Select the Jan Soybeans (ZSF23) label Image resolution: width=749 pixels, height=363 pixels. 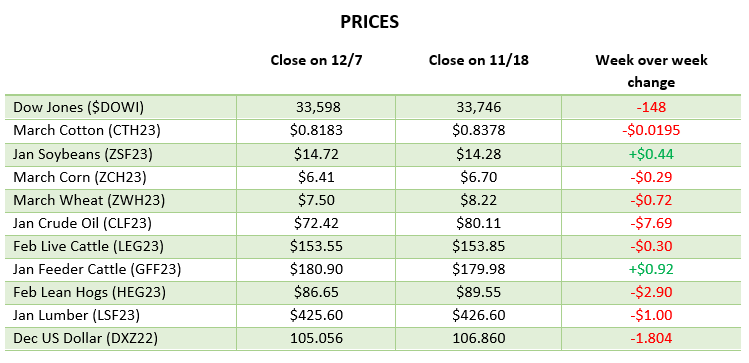pos(83,153)
